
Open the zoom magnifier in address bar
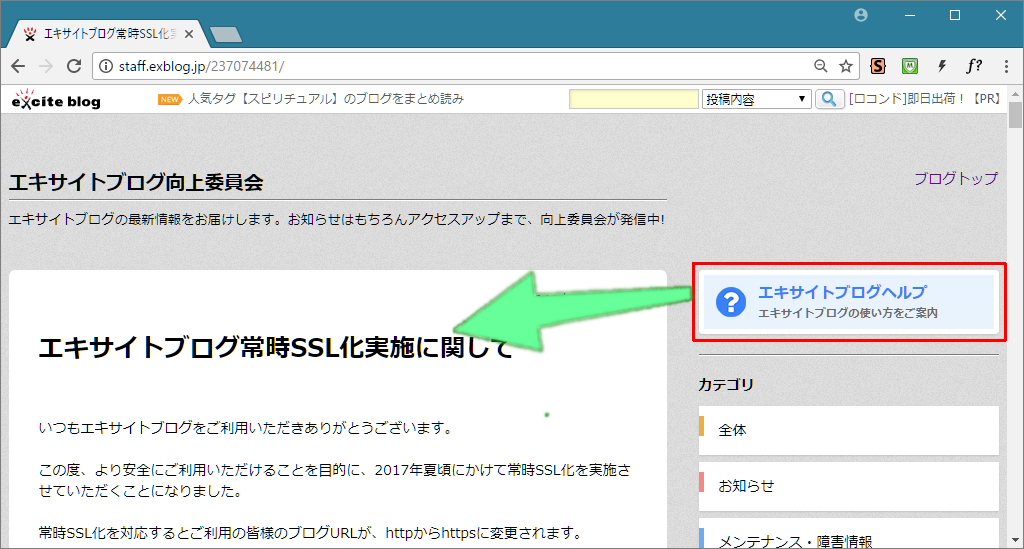(820, 66)
